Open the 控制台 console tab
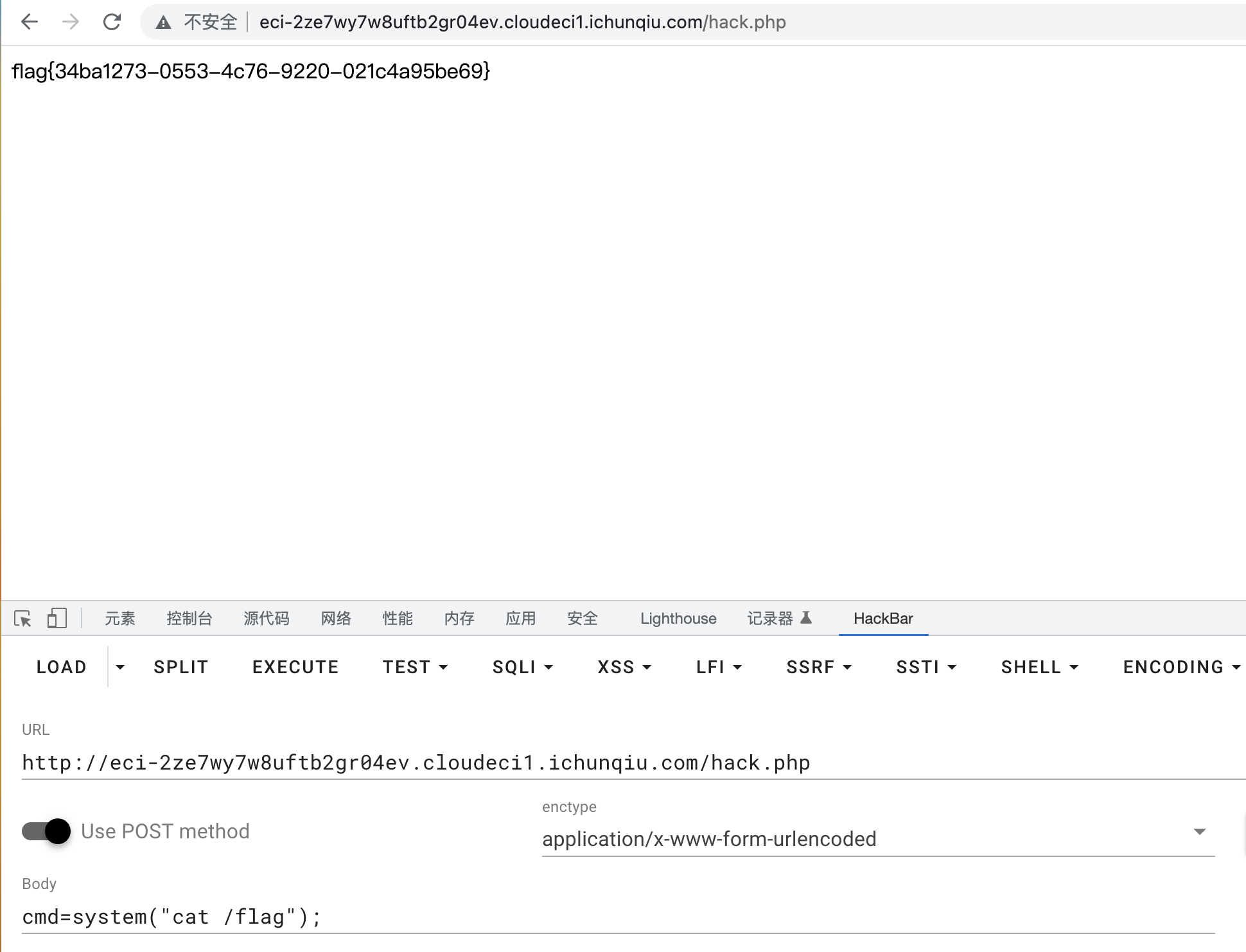 [189, 619]
